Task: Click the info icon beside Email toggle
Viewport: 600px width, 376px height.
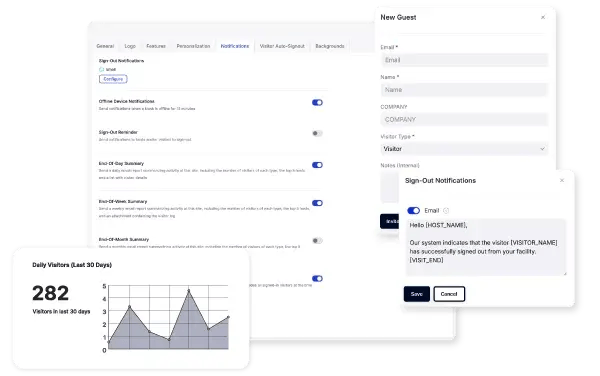Action: [x=446, y=210]
